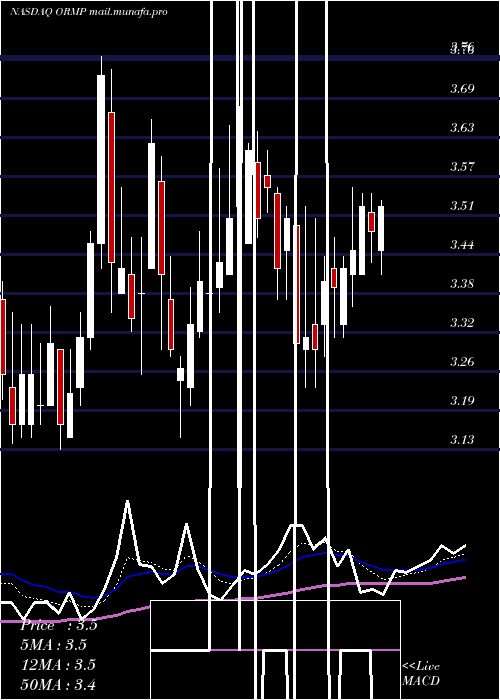Select the 3.38 price axis label
Screen dimensions: 500x700
point(462,283)
